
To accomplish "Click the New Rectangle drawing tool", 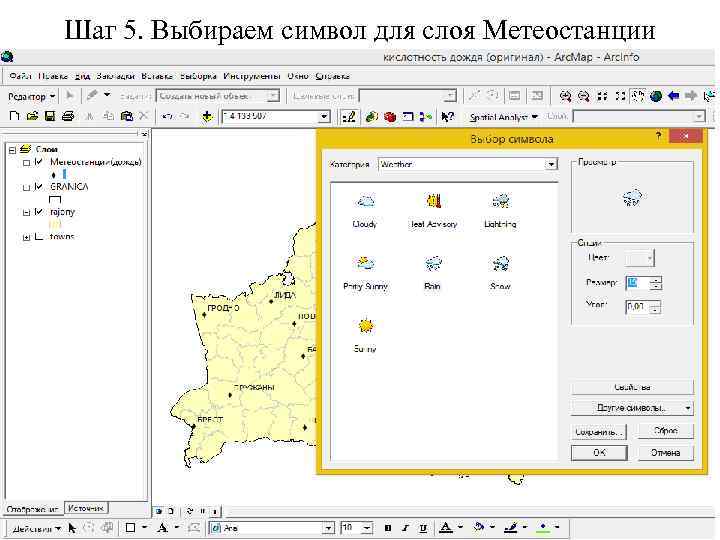I will coord(130,528).
